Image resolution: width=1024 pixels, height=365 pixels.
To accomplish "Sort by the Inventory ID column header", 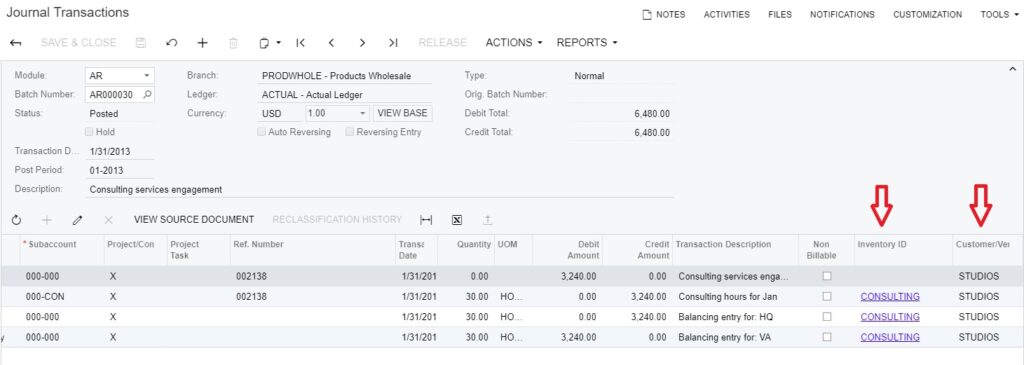I will (x=903, y=249).
